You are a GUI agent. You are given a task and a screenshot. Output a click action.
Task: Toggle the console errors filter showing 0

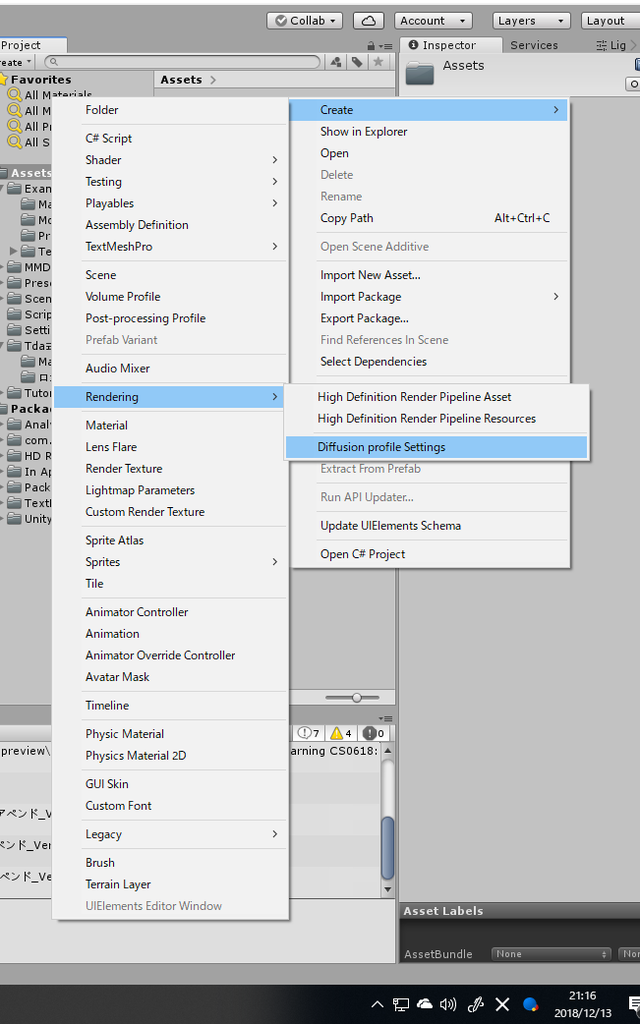coord(374,733)
